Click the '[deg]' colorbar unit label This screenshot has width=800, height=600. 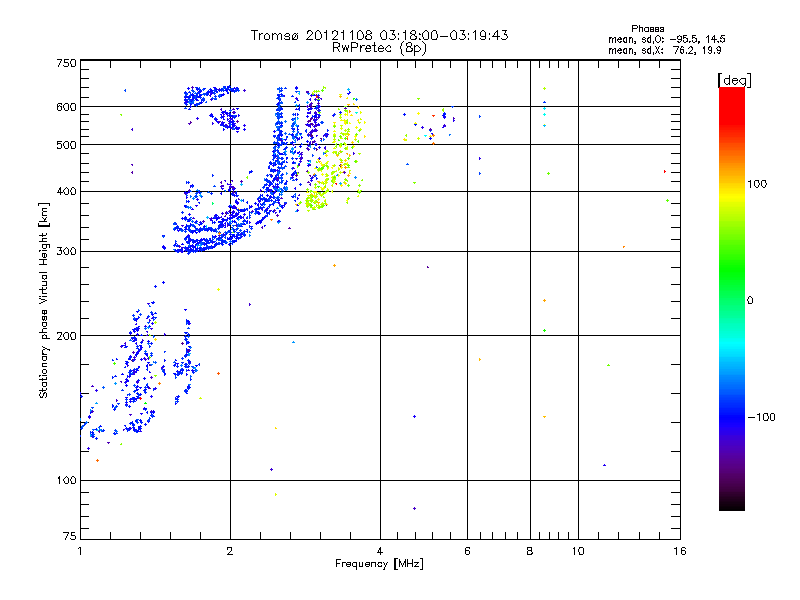pyautogui.click(x=734, y=80)
